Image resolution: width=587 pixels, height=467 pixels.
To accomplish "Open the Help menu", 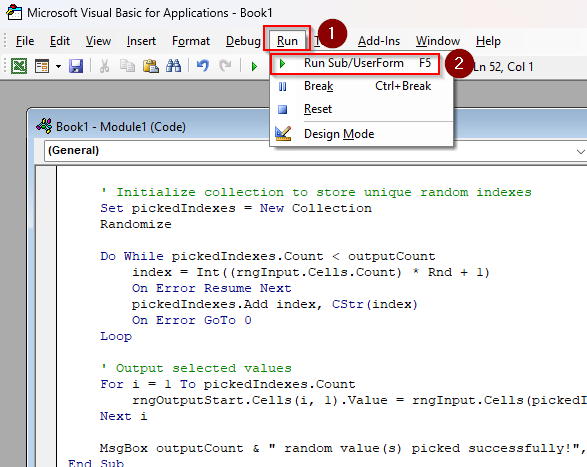I will click(488, 41).
